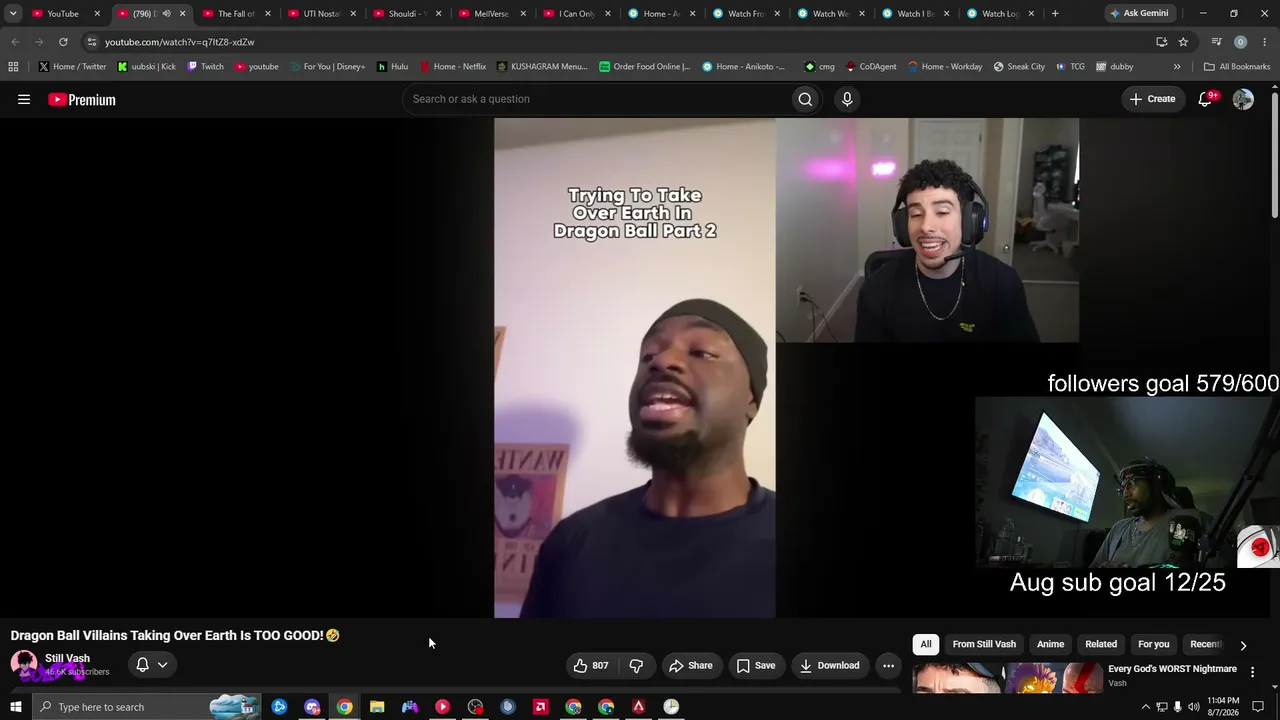Image resolution: width=1280 pixels, height=720 pixels.
Task: Show more filter chips with the arrow
Action: [1243, 645]
